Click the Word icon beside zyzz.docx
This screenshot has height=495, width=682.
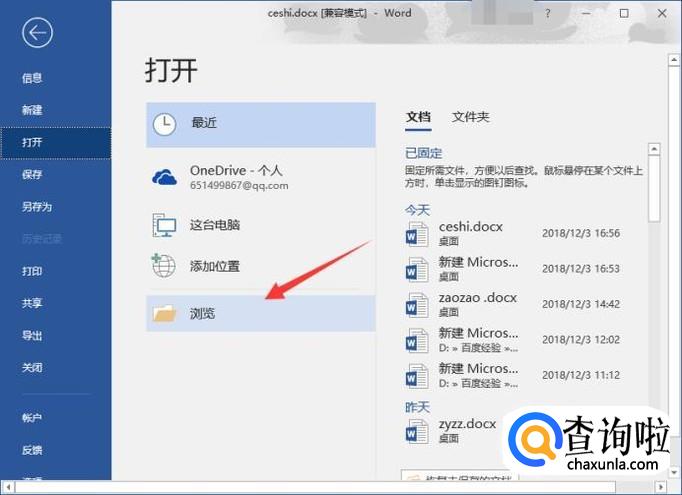coord(417,431)
